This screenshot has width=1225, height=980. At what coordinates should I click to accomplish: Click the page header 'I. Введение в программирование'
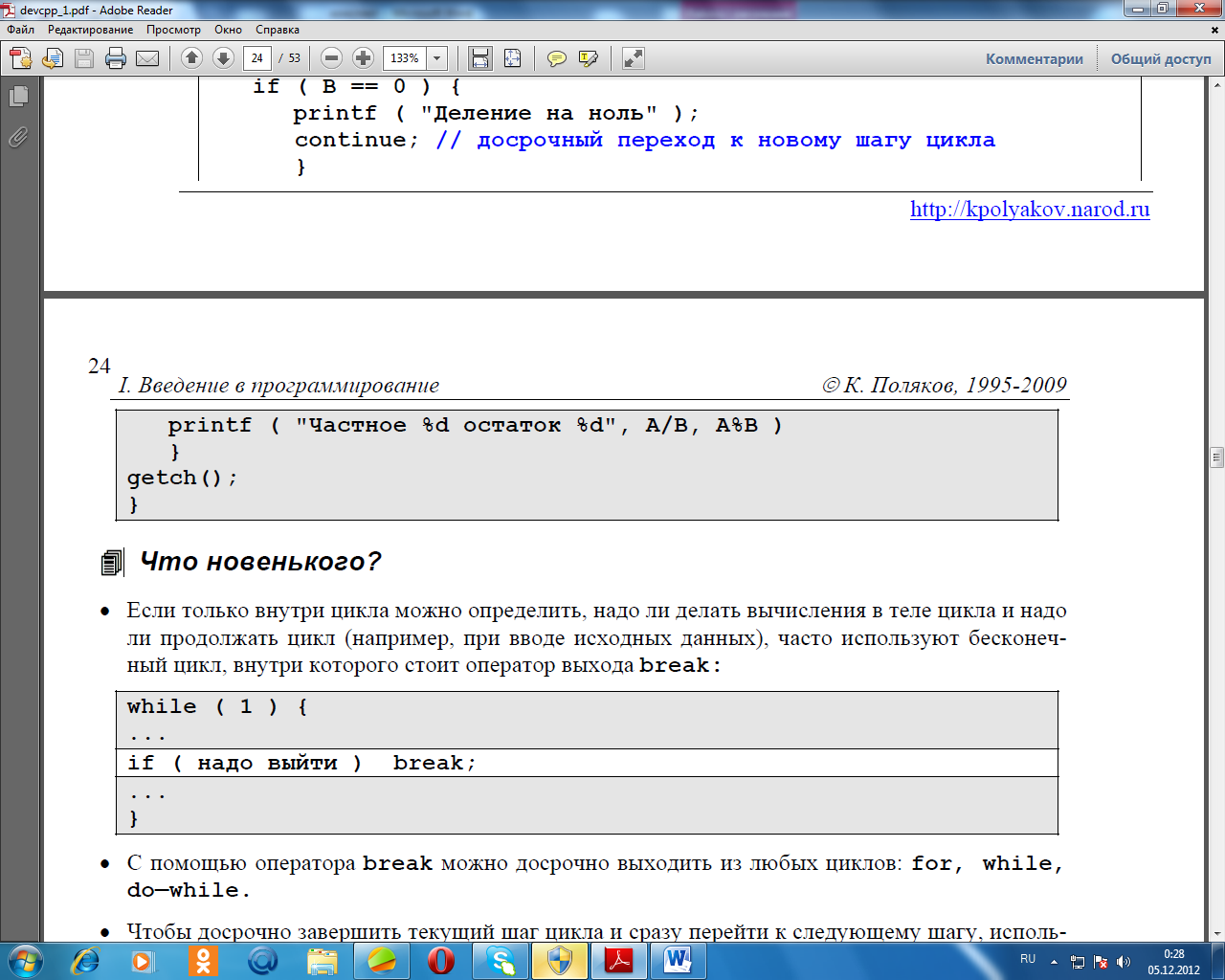[278, 386]
